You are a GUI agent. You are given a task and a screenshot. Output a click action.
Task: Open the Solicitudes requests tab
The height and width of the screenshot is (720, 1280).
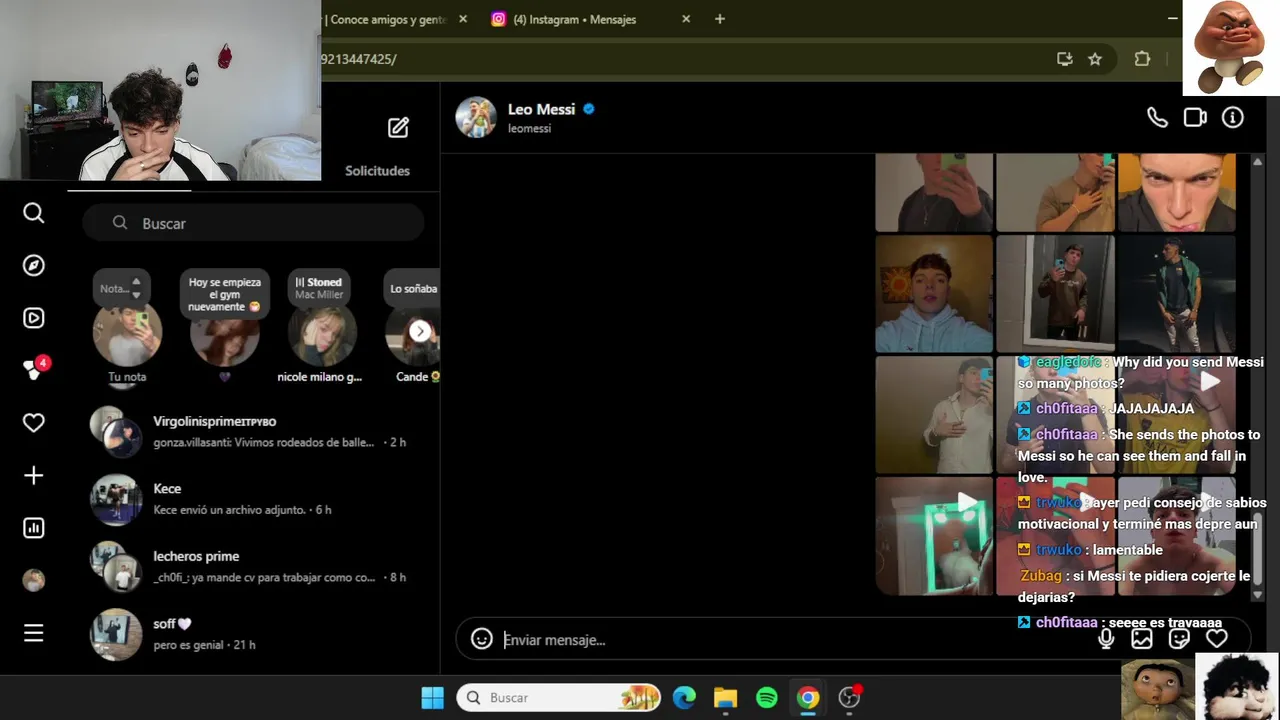[377, 171]
